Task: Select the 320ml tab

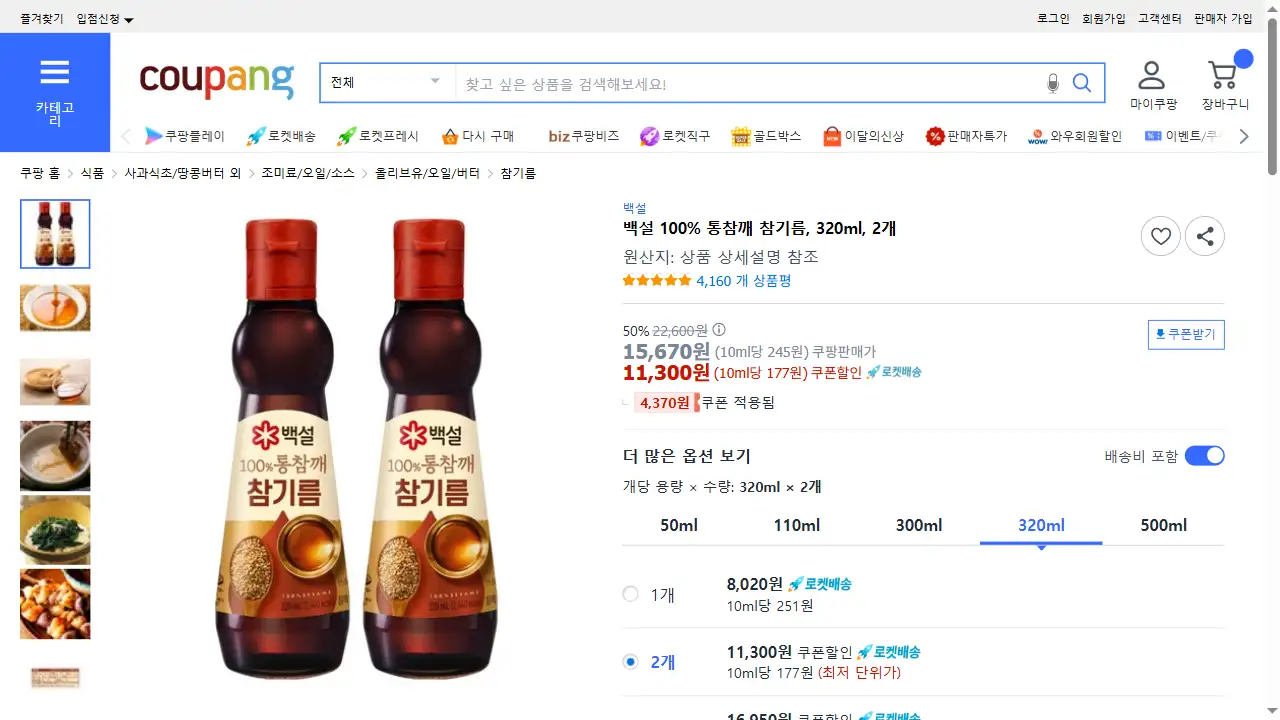Action: (x=1041, y=525)
